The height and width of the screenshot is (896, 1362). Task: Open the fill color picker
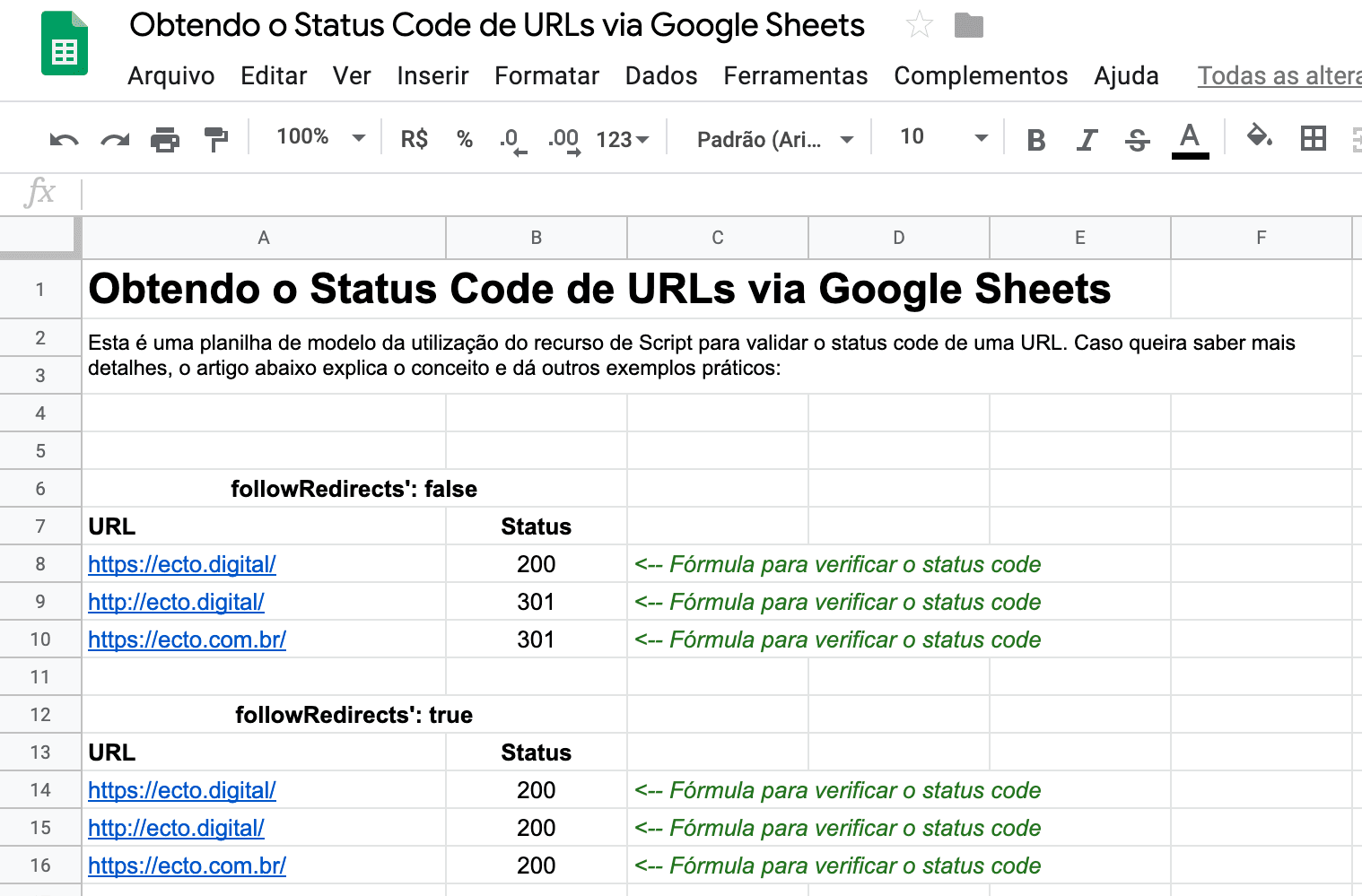click(x=1260, y=137)
